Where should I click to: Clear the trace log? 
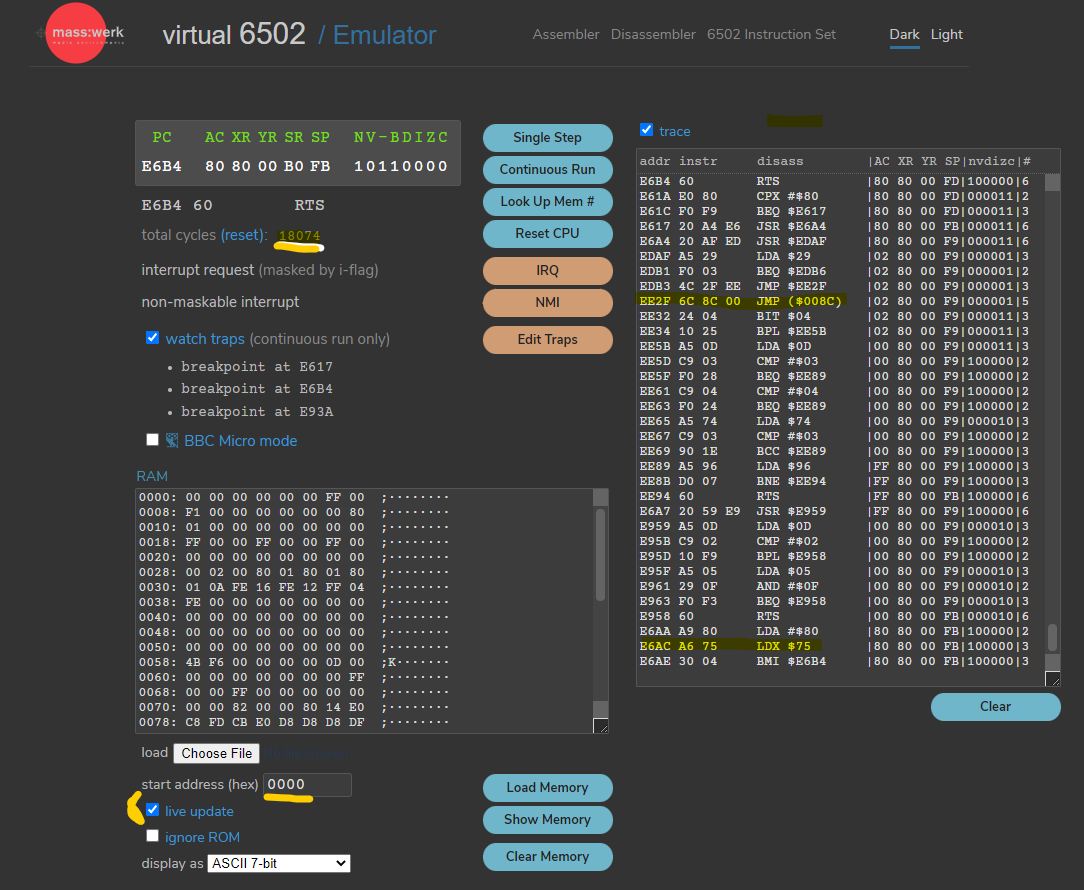[996, 707]
